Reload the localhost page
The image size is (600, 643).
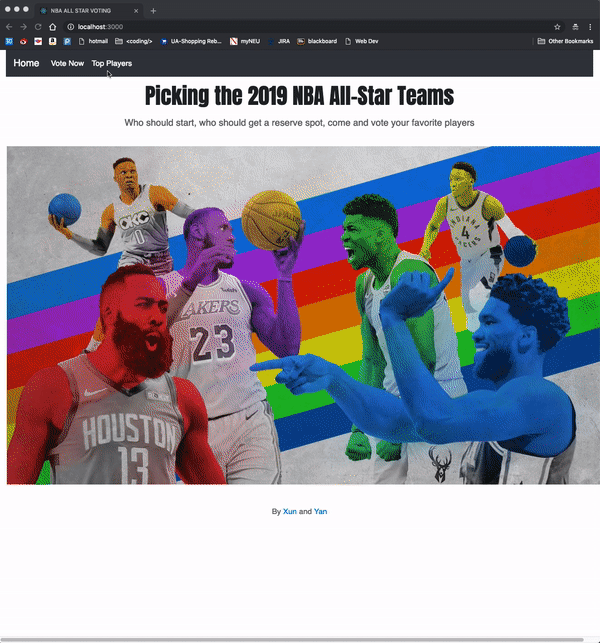[x=38, y=27]
